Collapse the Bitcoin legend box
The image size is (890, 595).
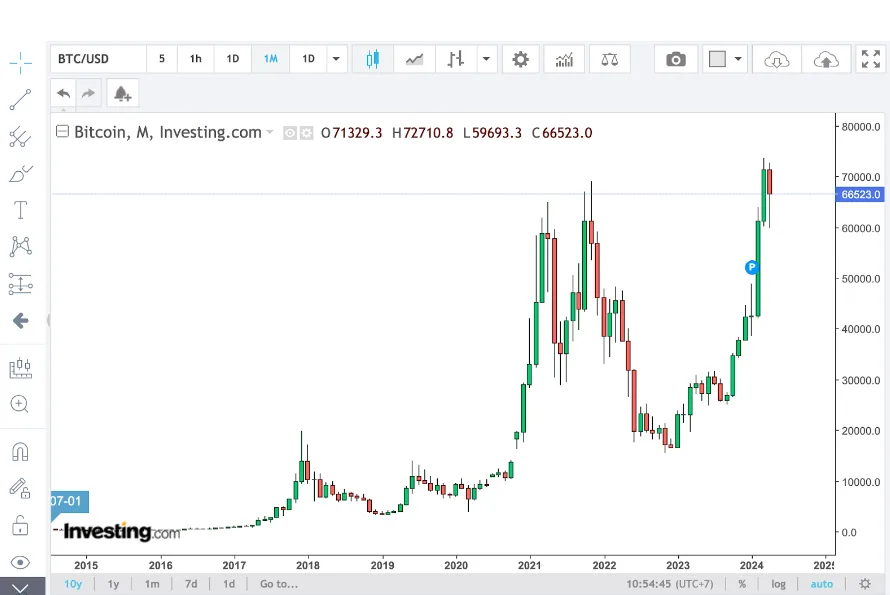click(x=62, y=132)
